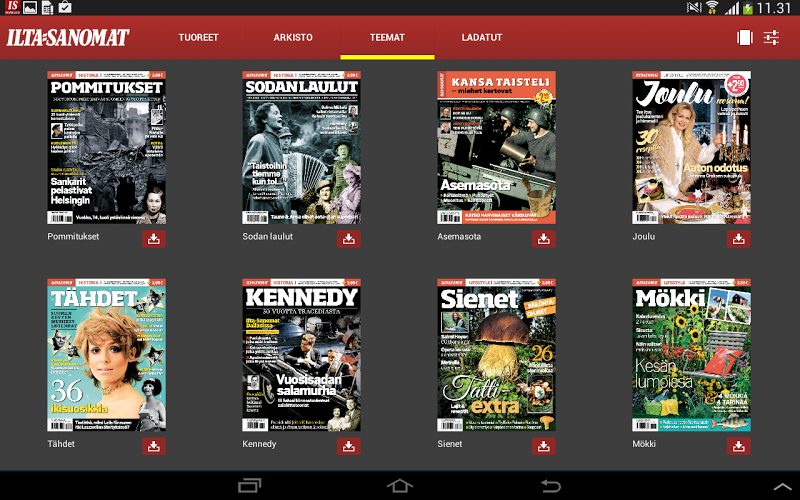
Task: Download the Asemasota issue
Action: (x=543, y=239)
